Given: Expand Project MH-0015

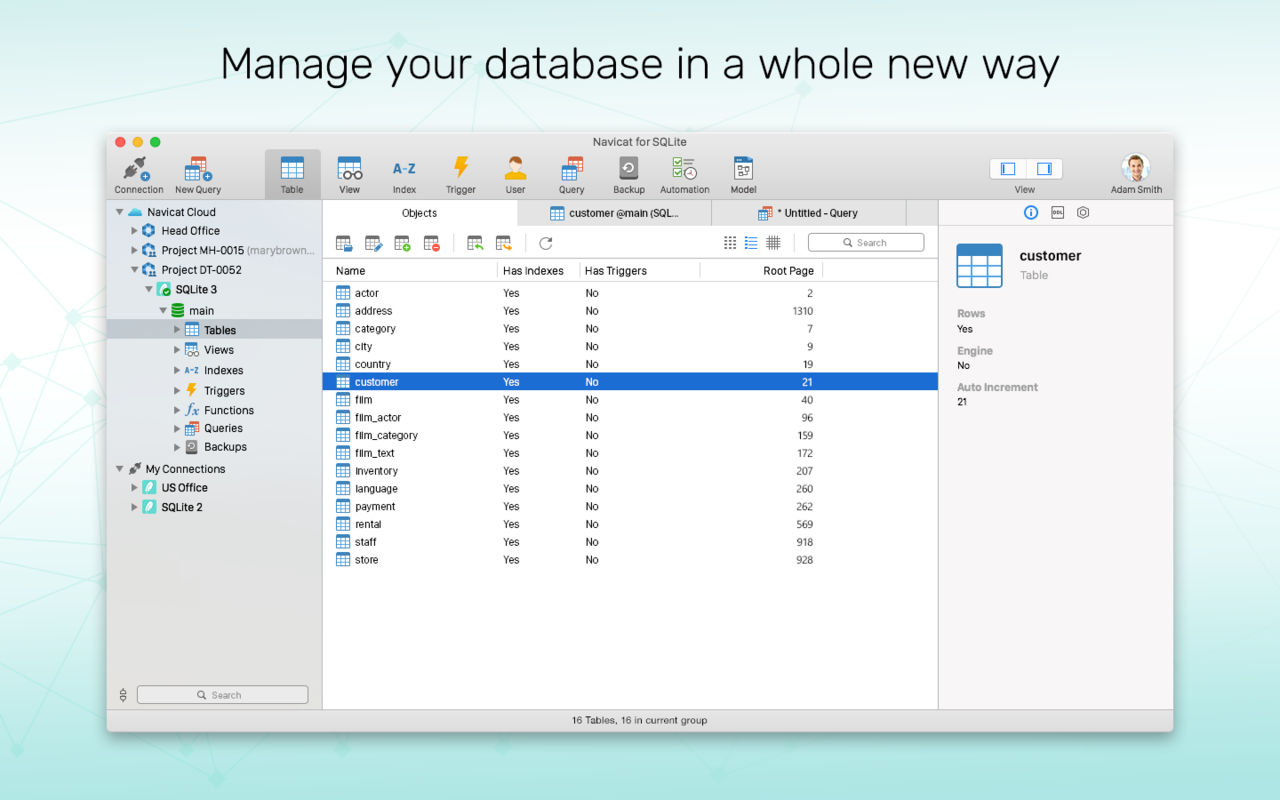Looking at the screenshot, I should pyautogui.click(x=135, y=250).
